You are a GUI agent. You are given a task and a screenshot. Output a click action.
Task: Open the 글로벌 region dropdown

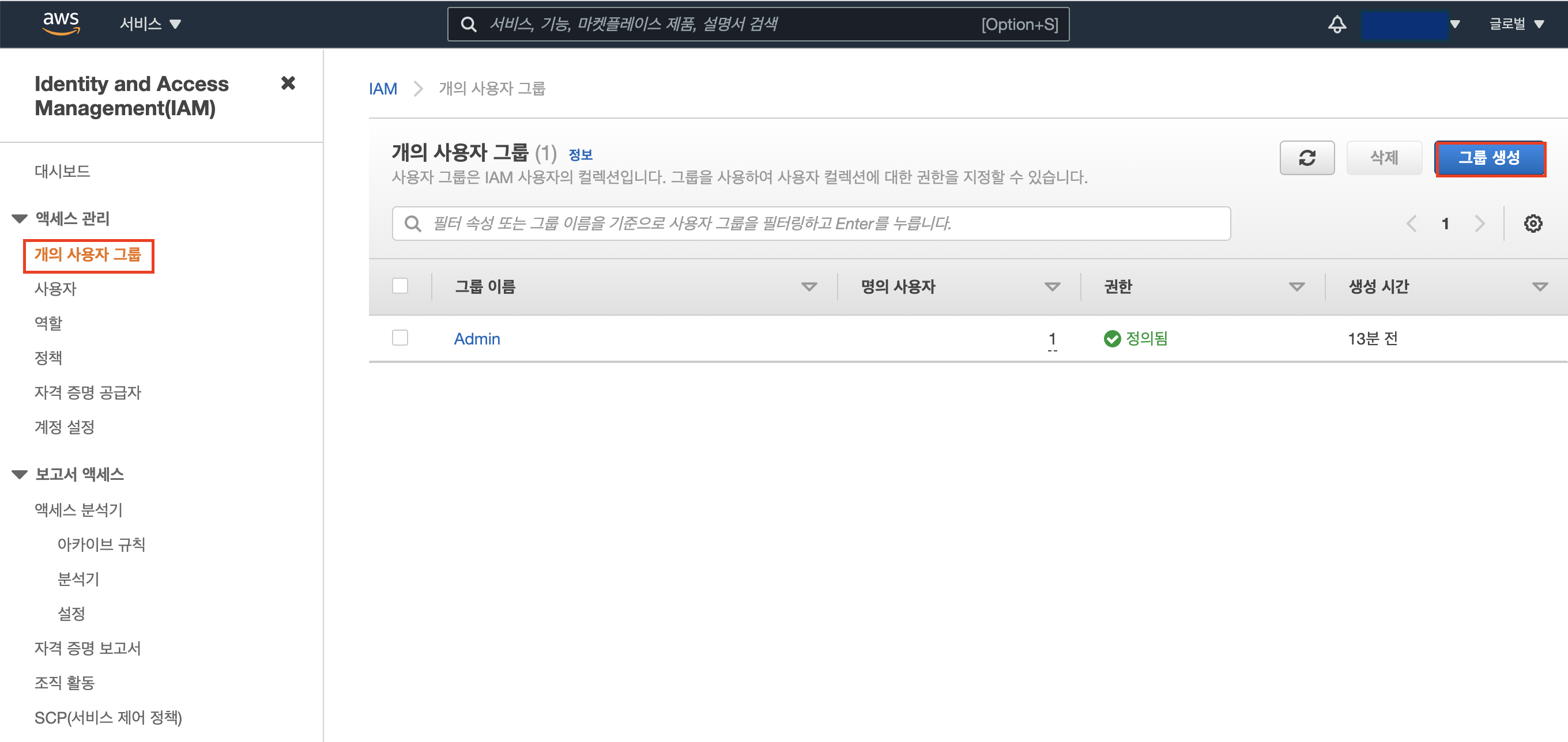point(1516,24)
